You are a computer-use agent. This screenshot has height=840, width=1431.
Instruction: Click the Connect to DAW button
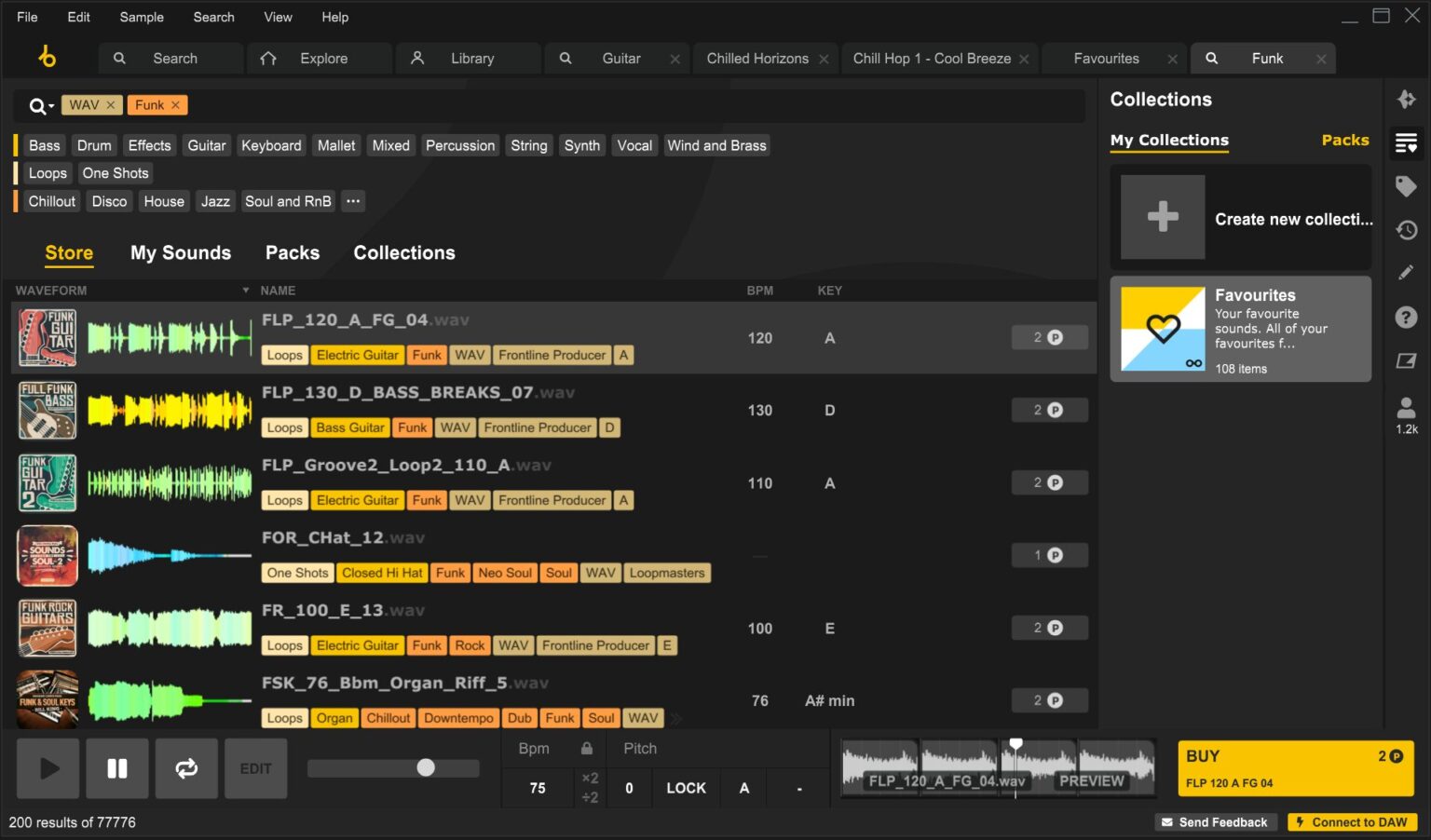tap(1352, 822)
